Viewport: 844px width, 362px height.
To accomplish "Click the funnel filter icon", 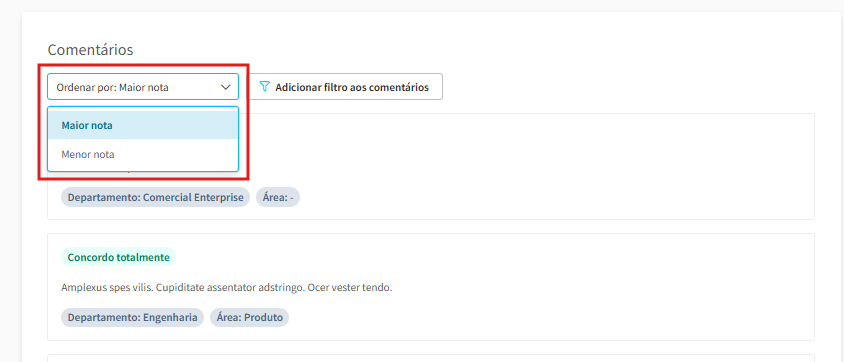I will coord(264,87).
